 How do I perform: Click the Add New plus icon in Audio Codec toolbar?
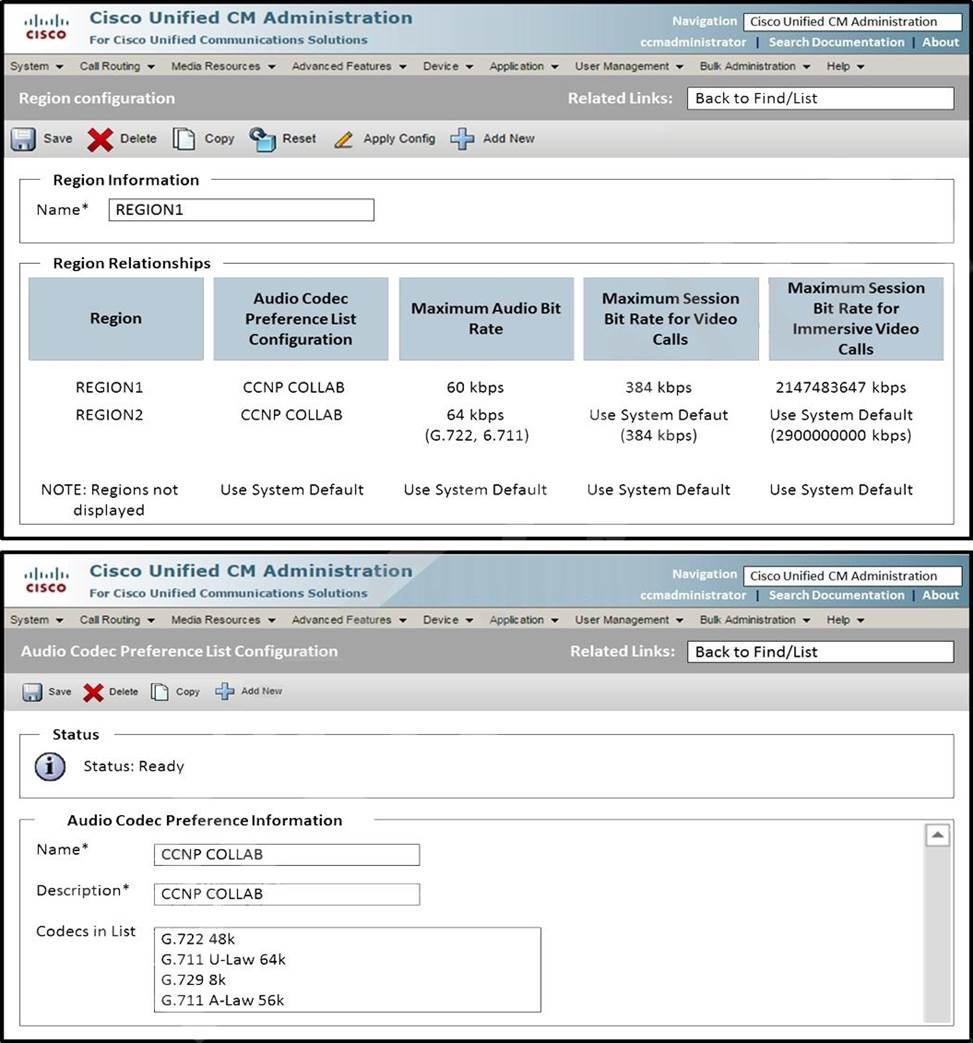coord(225,692)
